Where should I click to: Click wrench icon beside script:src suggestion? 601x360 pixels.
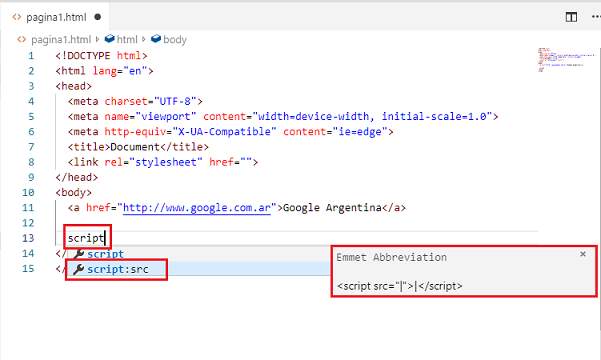coord(79,269)
